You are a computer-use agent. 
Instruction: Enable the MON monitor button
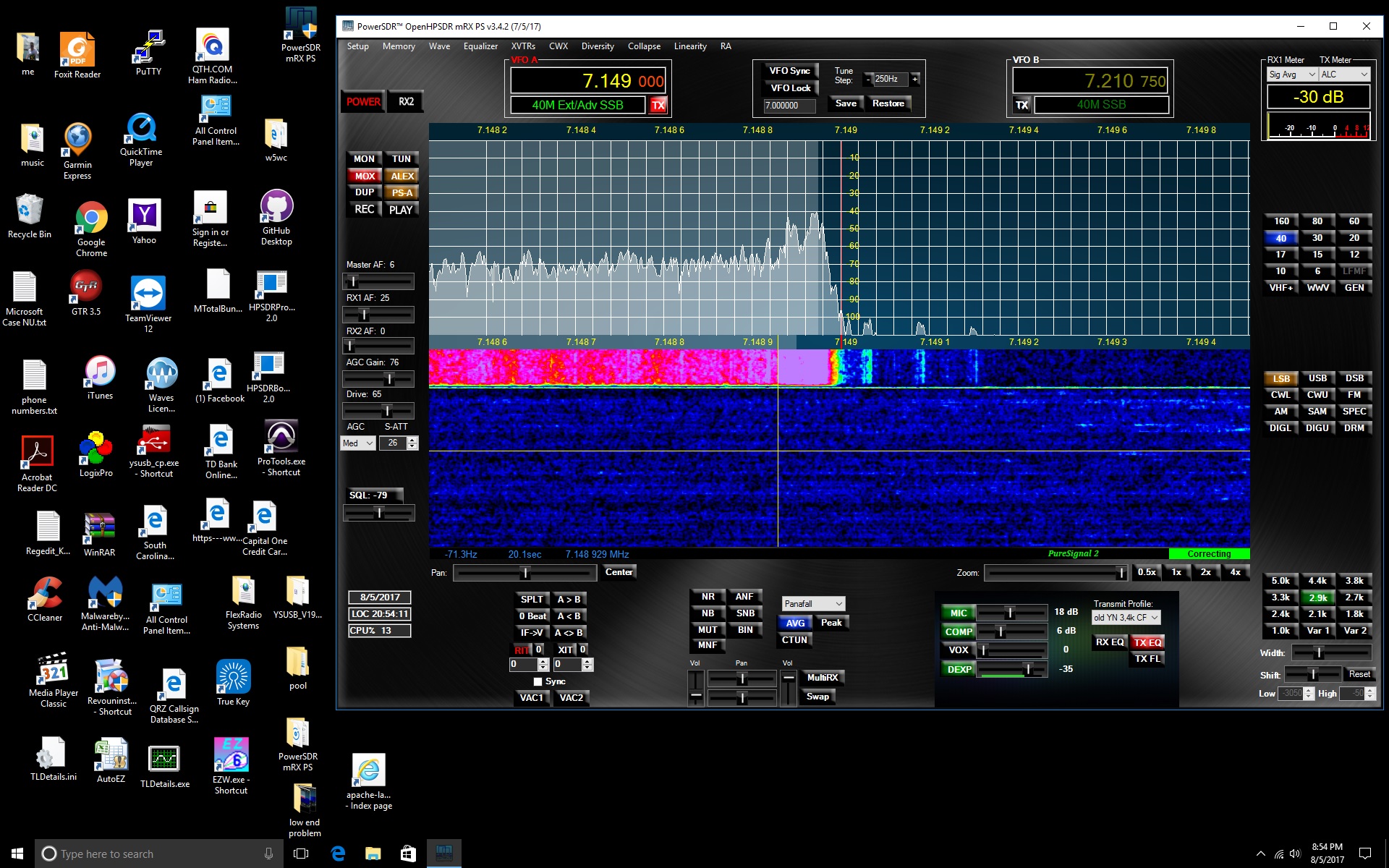coord(364,159)
